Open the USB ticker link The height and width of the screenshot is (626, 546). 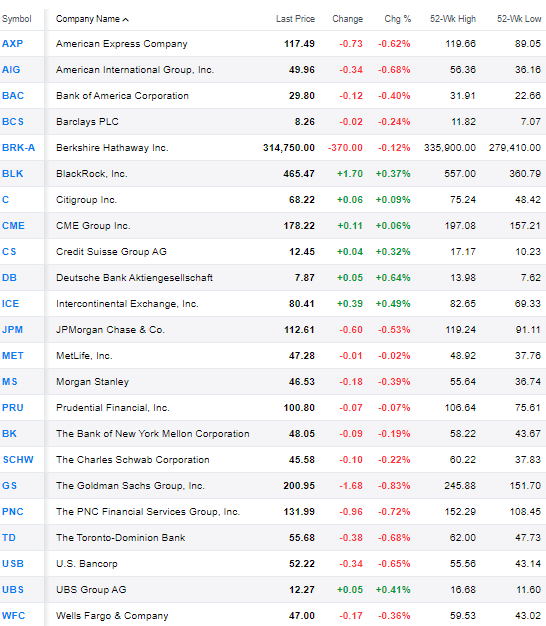tap(13, 563)
